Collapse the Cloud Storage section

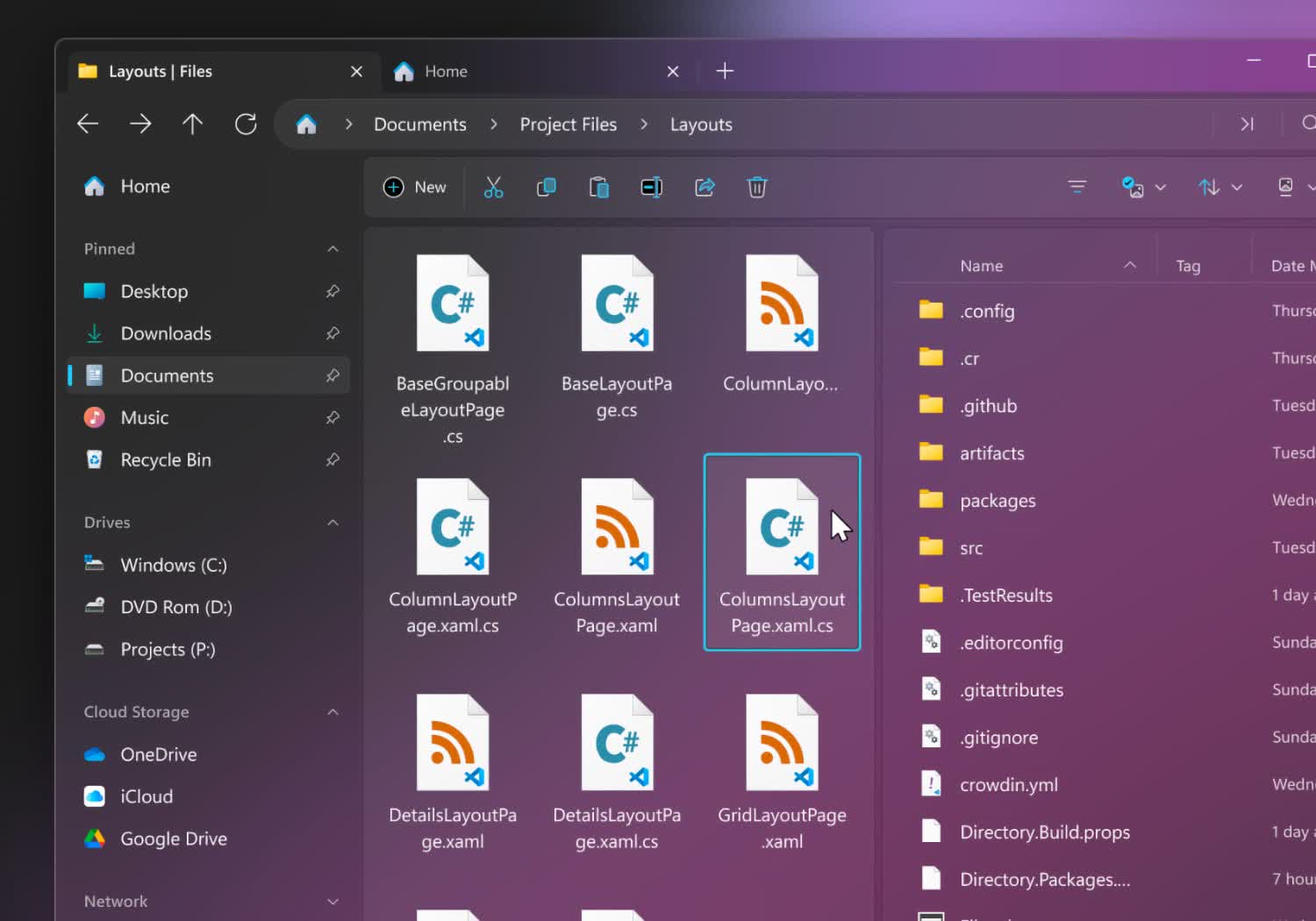coord(333,712)
